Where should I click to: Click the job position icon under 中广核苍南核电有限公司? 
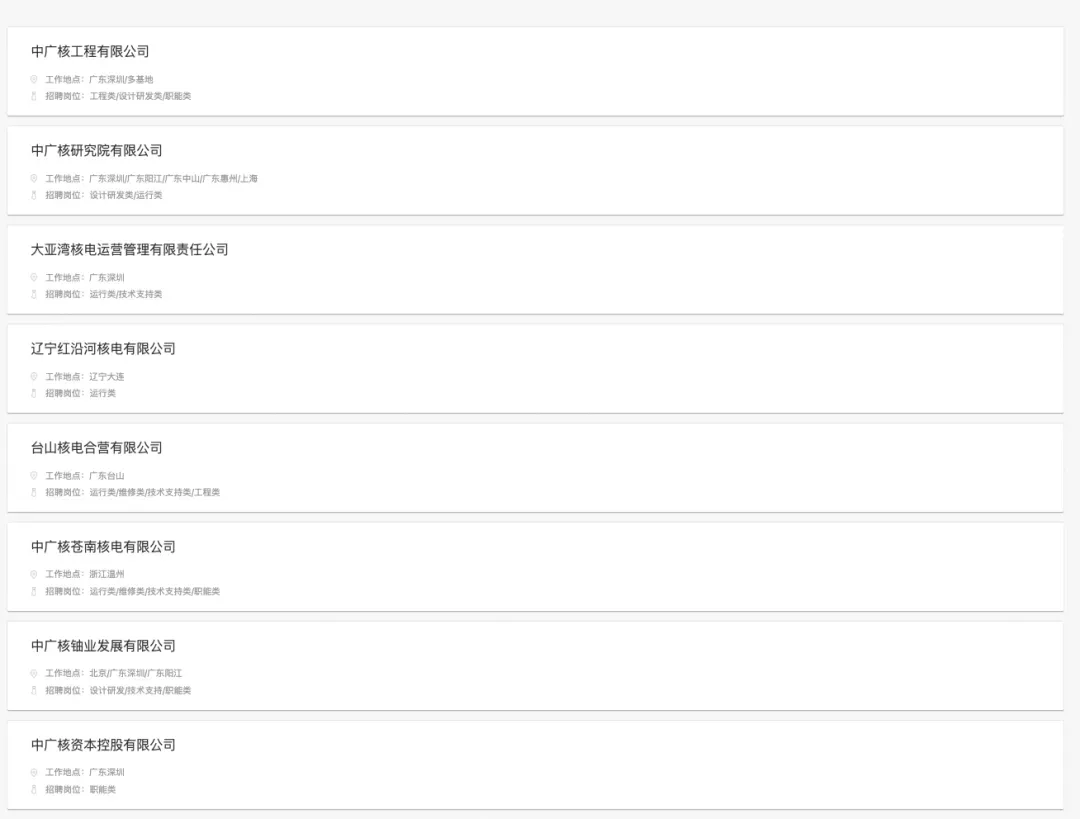click(34, 591)
